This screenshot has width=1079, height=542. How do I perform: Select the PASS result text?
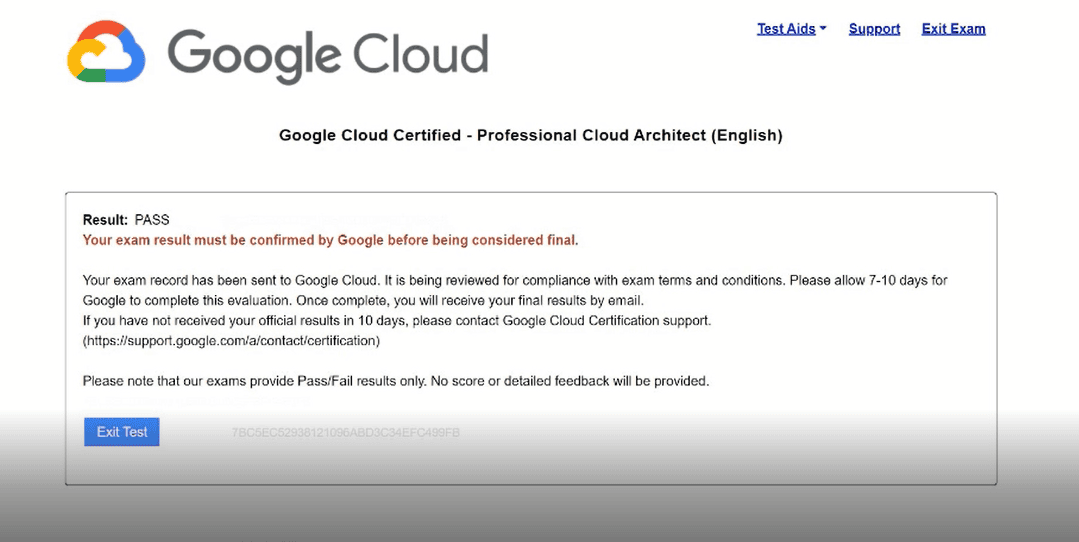[x=152, y=220]
